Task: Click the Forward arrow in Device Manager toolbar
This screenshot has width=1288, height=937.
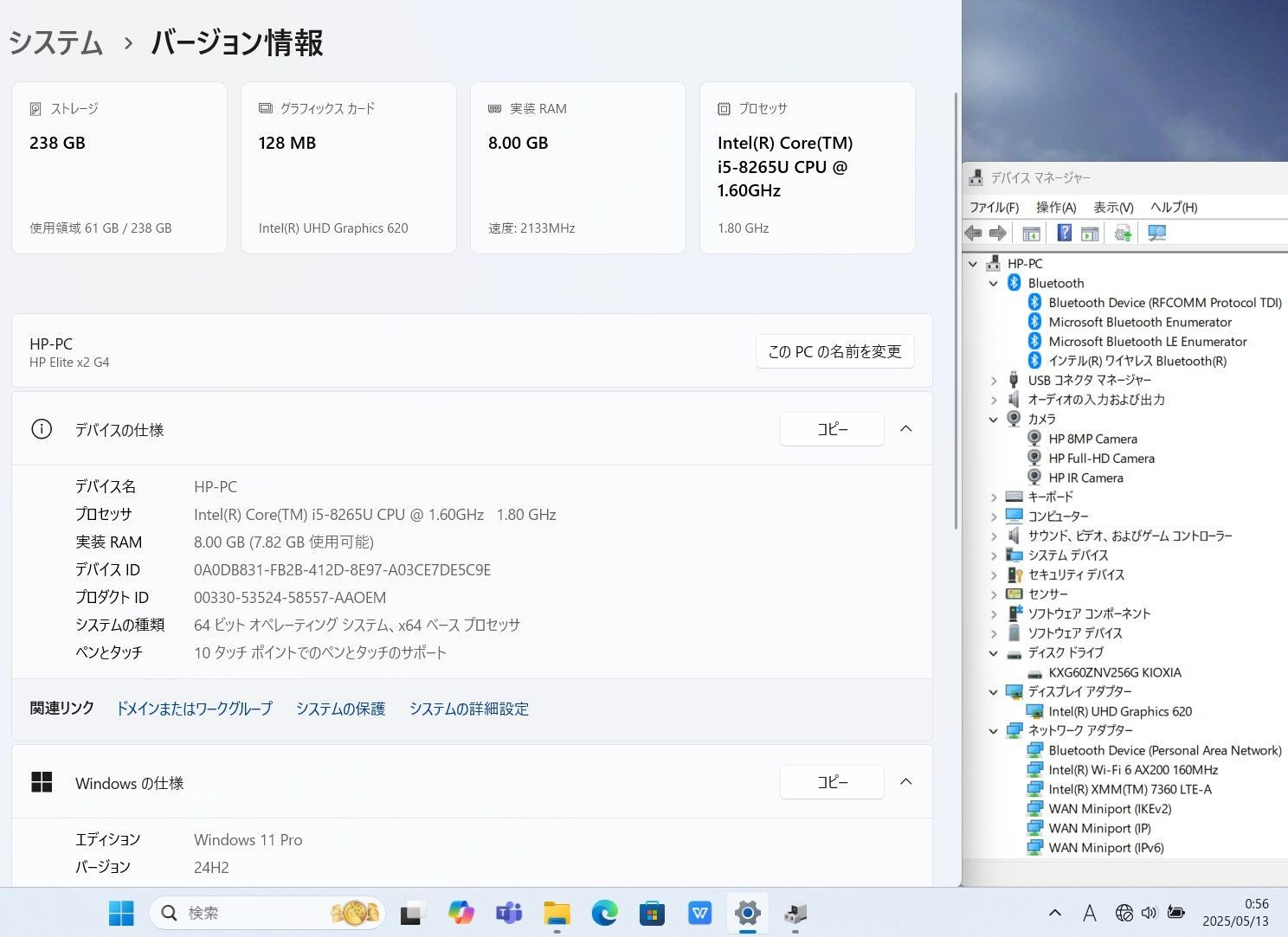Action: coord(998,233)
